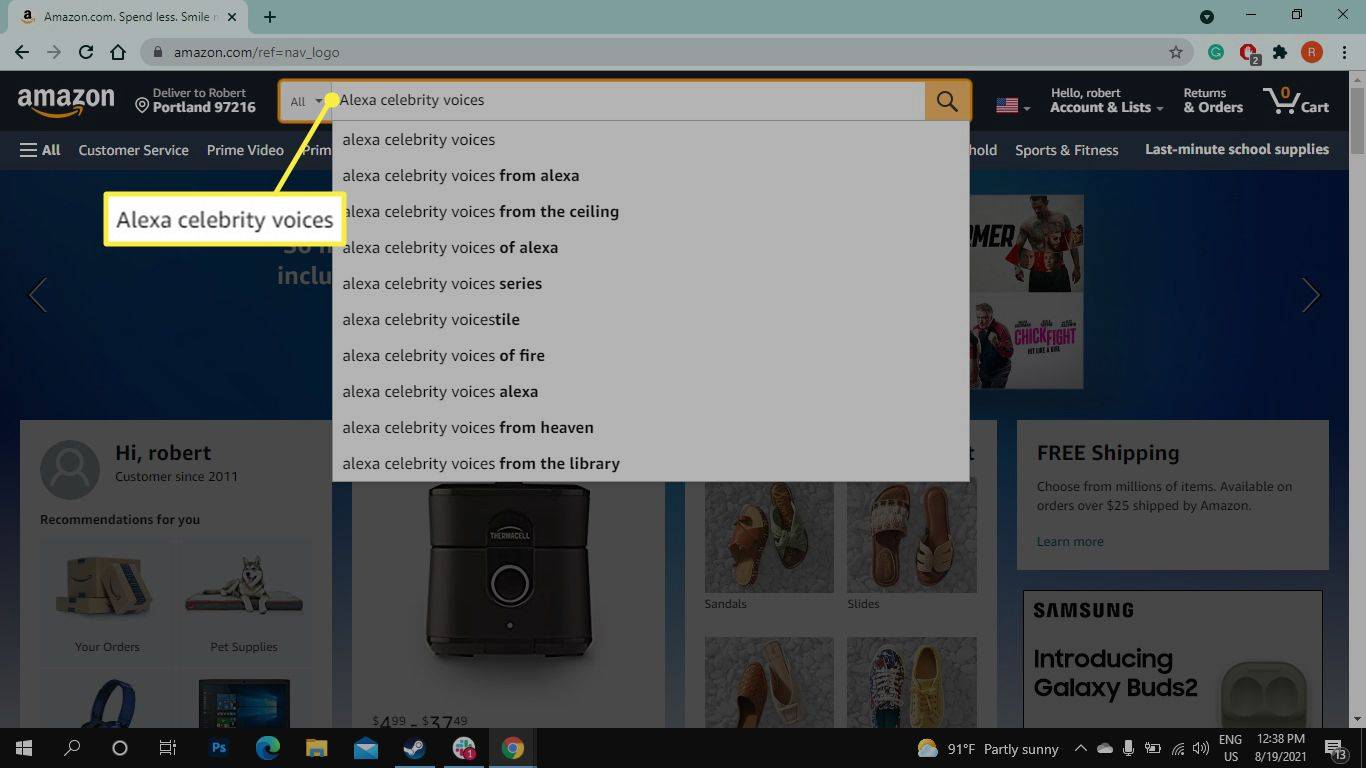Open File Explorer from taskbar
This screenshot has width=1366, height=768.
click(316, 748)
